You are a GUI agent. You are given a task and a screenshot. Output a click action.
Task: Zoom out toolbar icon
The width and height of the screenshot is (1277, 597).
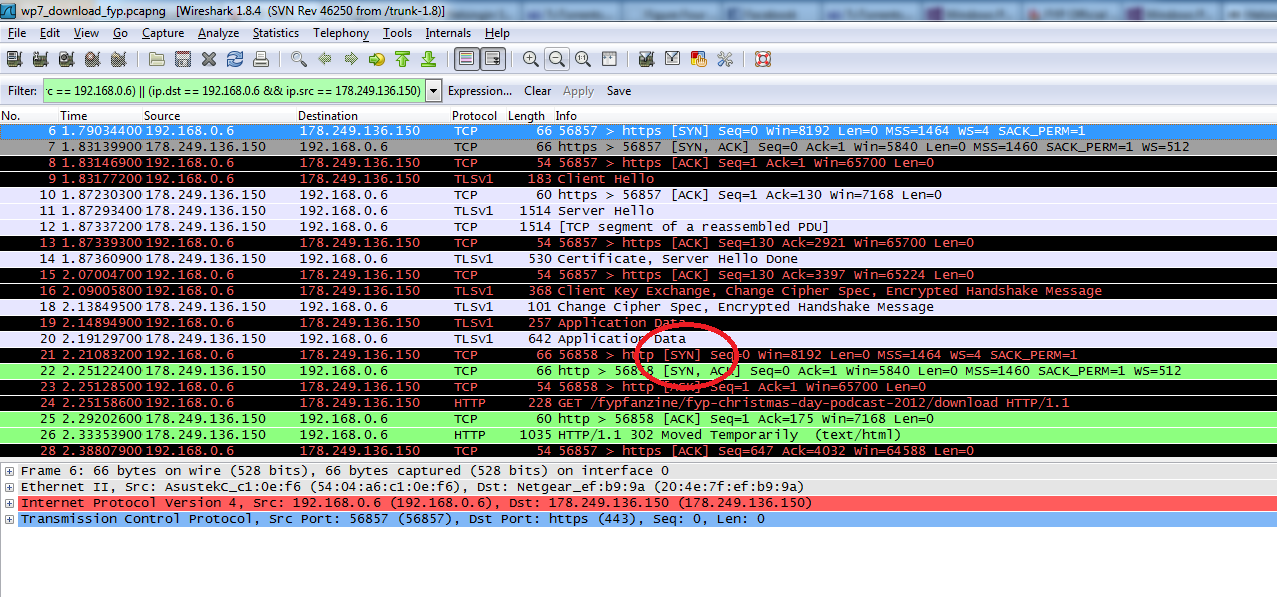coord(556,59)
